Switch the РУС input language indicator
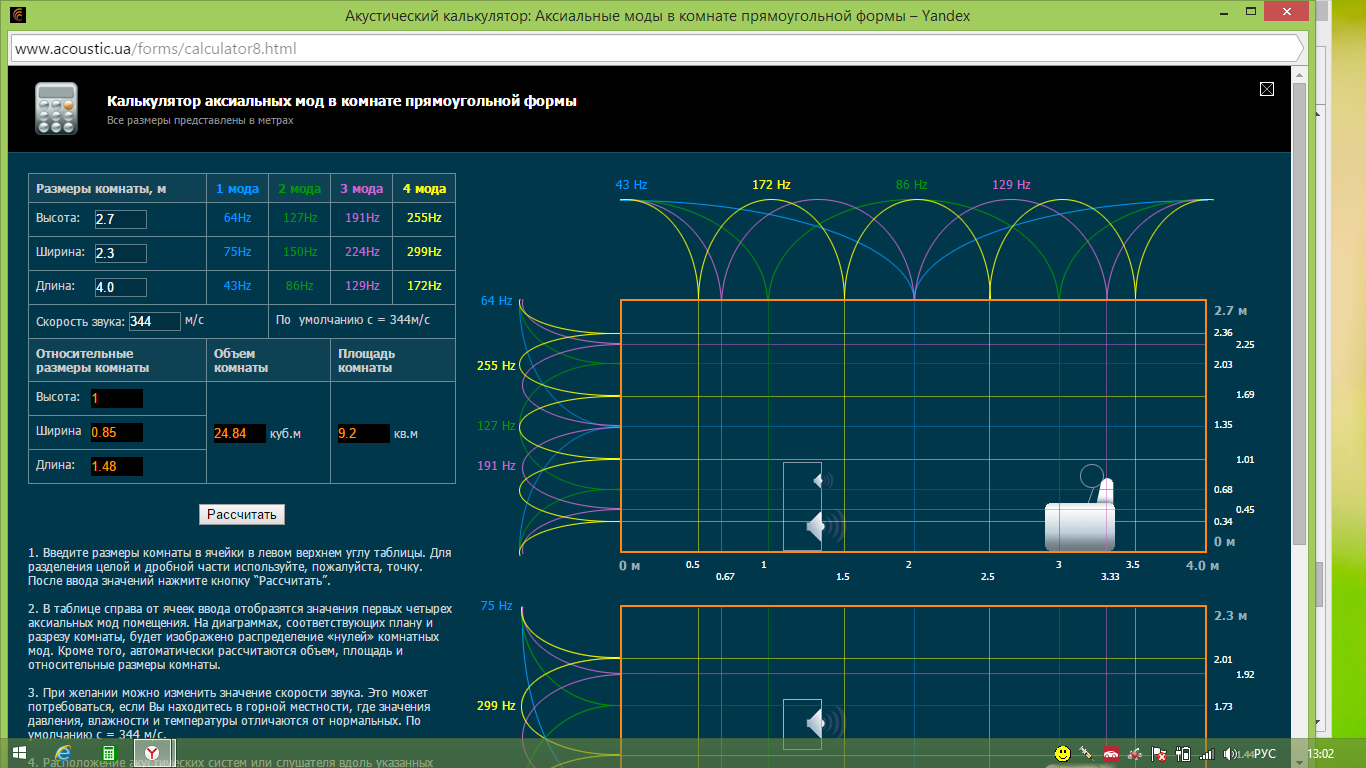Viewport: 1366px width, 768px height. (1265, 753)
